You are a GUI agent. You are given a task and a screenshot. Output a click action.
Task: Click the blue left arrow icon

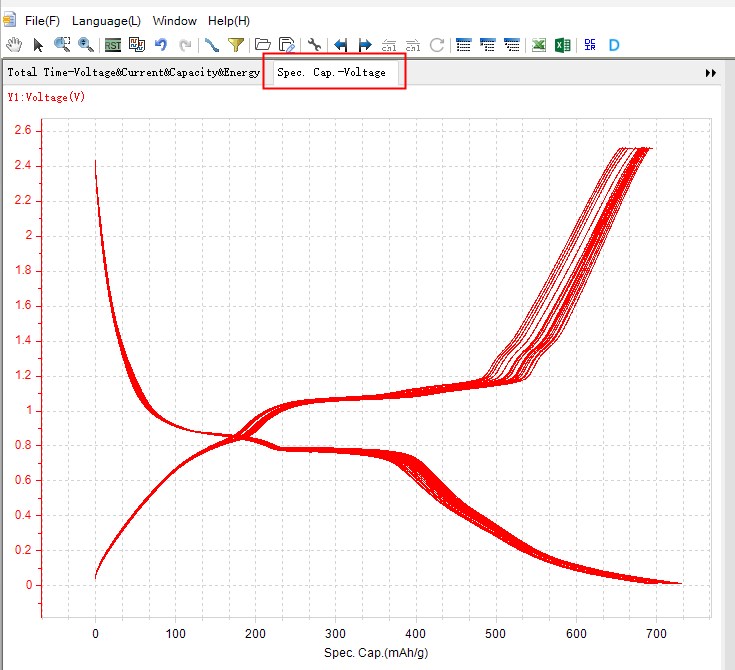tap(340, 45)
